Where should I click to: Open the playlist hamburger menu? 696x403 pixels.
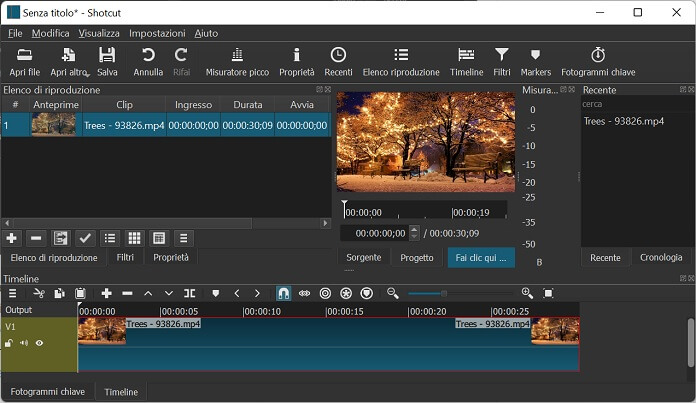(183, 238)
